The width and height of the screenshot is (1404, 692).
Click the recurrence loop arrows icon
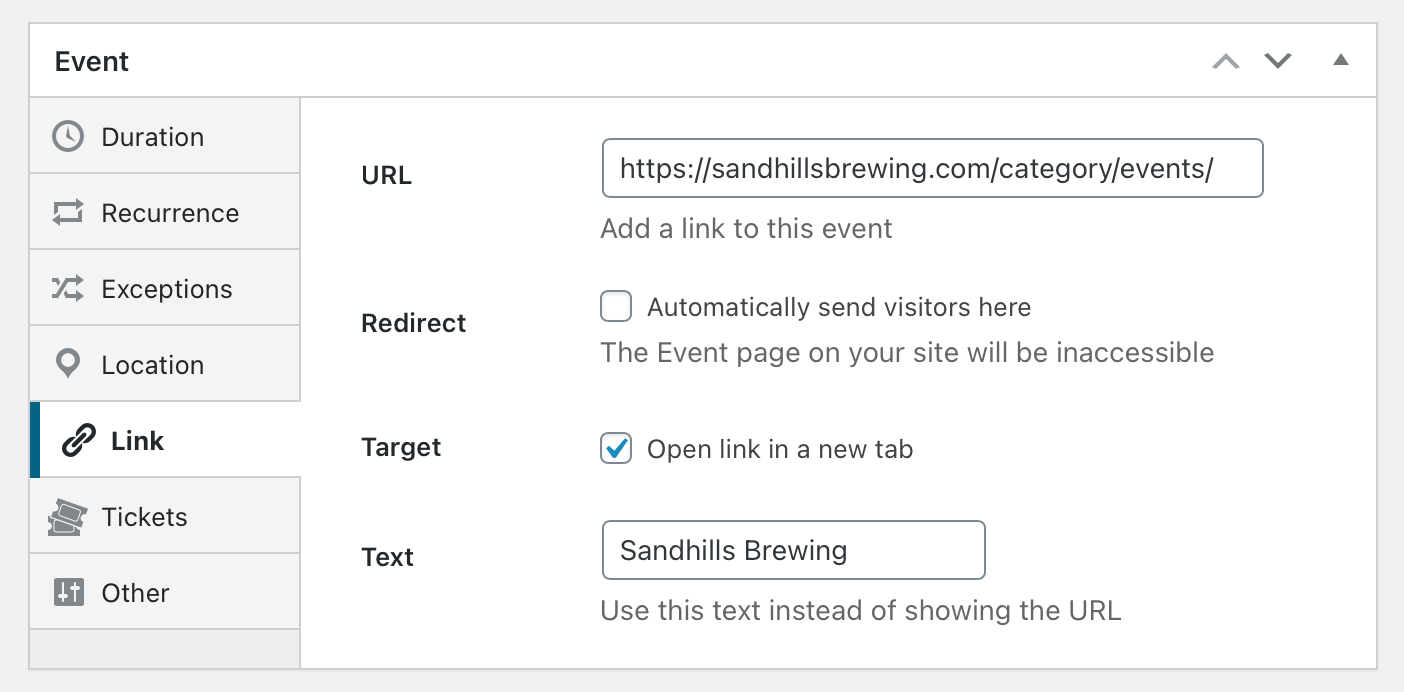tap(67, 212)
